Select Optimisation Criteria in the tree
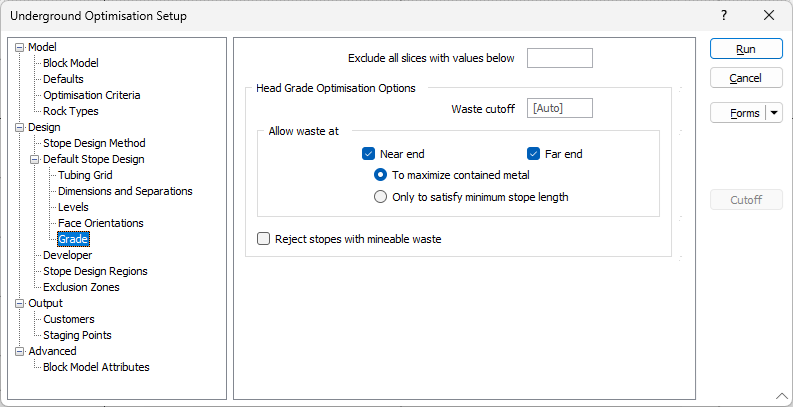The width and height of the screenshot is (793, 407). (92, 95)
